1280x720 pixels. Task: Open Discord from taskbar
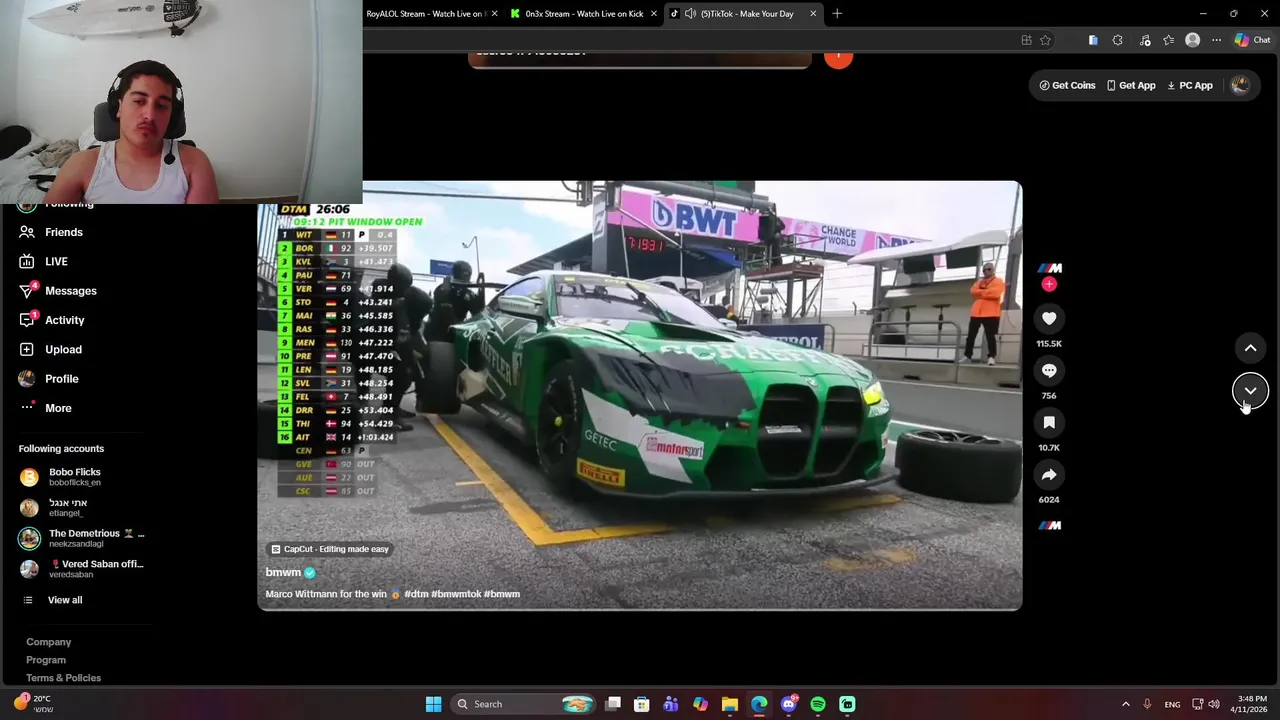[x=789, y=704]
